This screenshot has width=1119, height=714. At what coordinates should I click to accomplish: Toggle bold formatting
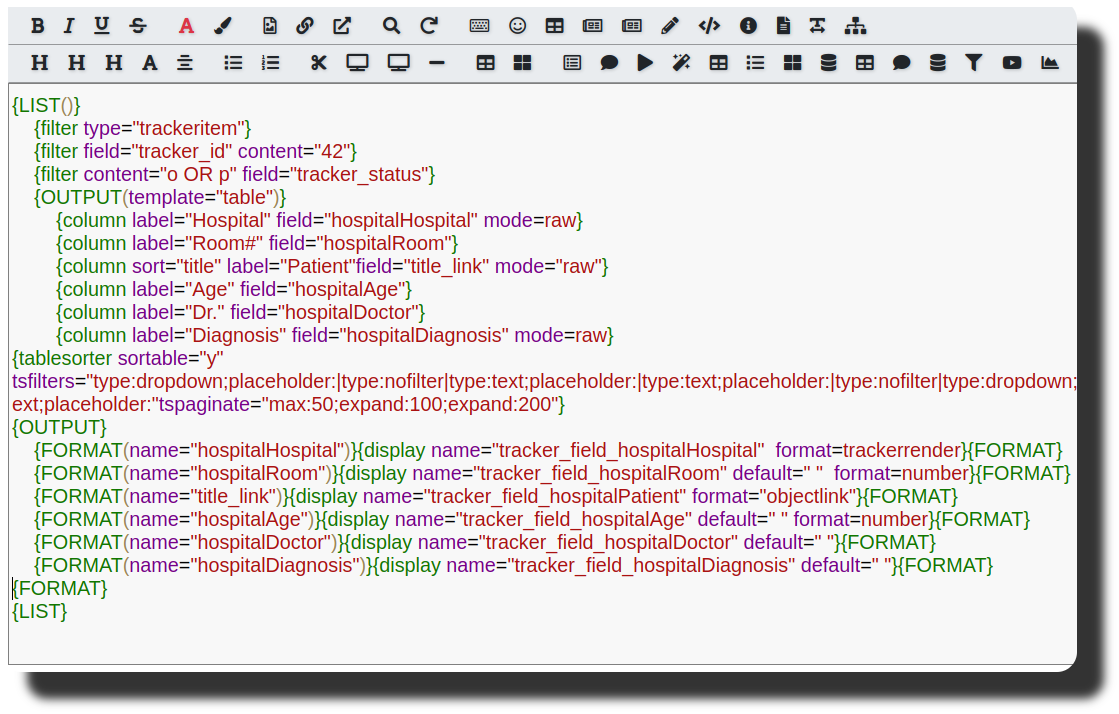pyautogui.click(x=38, y=26)
